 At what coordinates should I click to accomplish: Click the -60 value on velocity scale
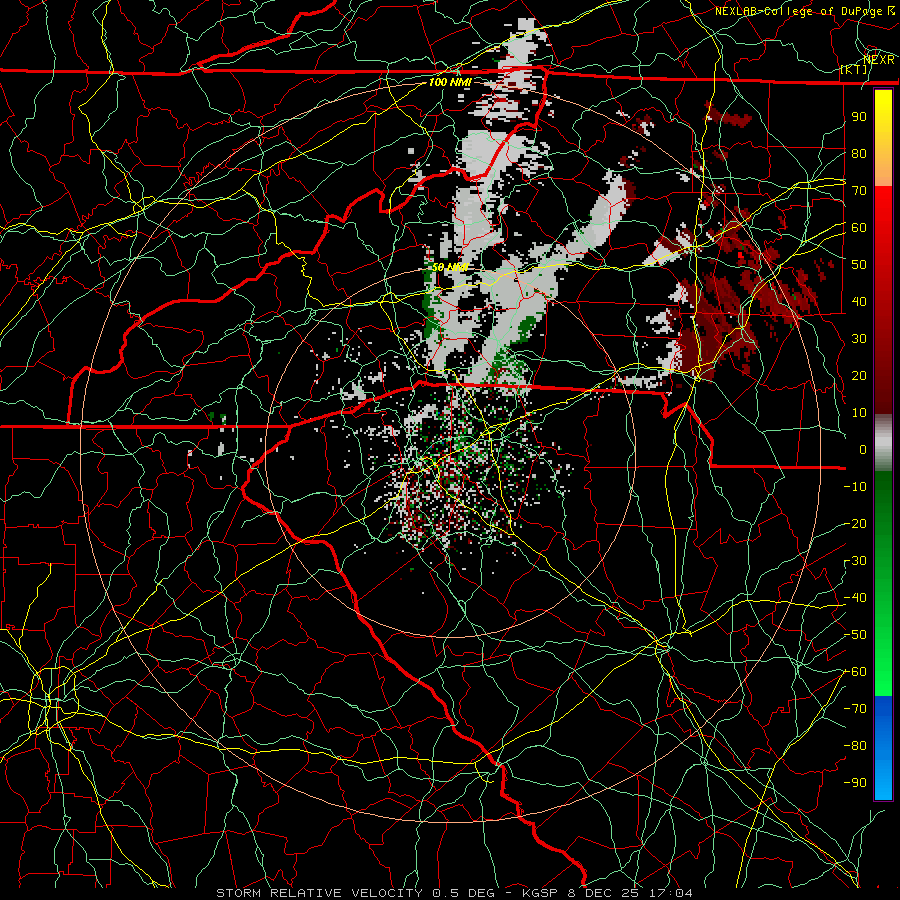(x=855, y=672)
